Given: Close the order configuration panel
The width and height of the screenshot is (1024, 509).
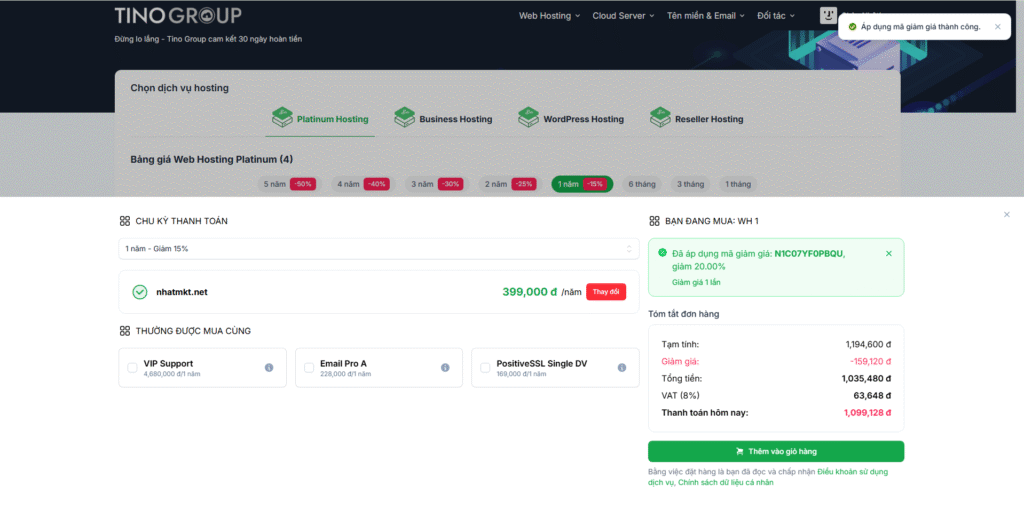Looking at the screenshot, I should pos(1007,214).
